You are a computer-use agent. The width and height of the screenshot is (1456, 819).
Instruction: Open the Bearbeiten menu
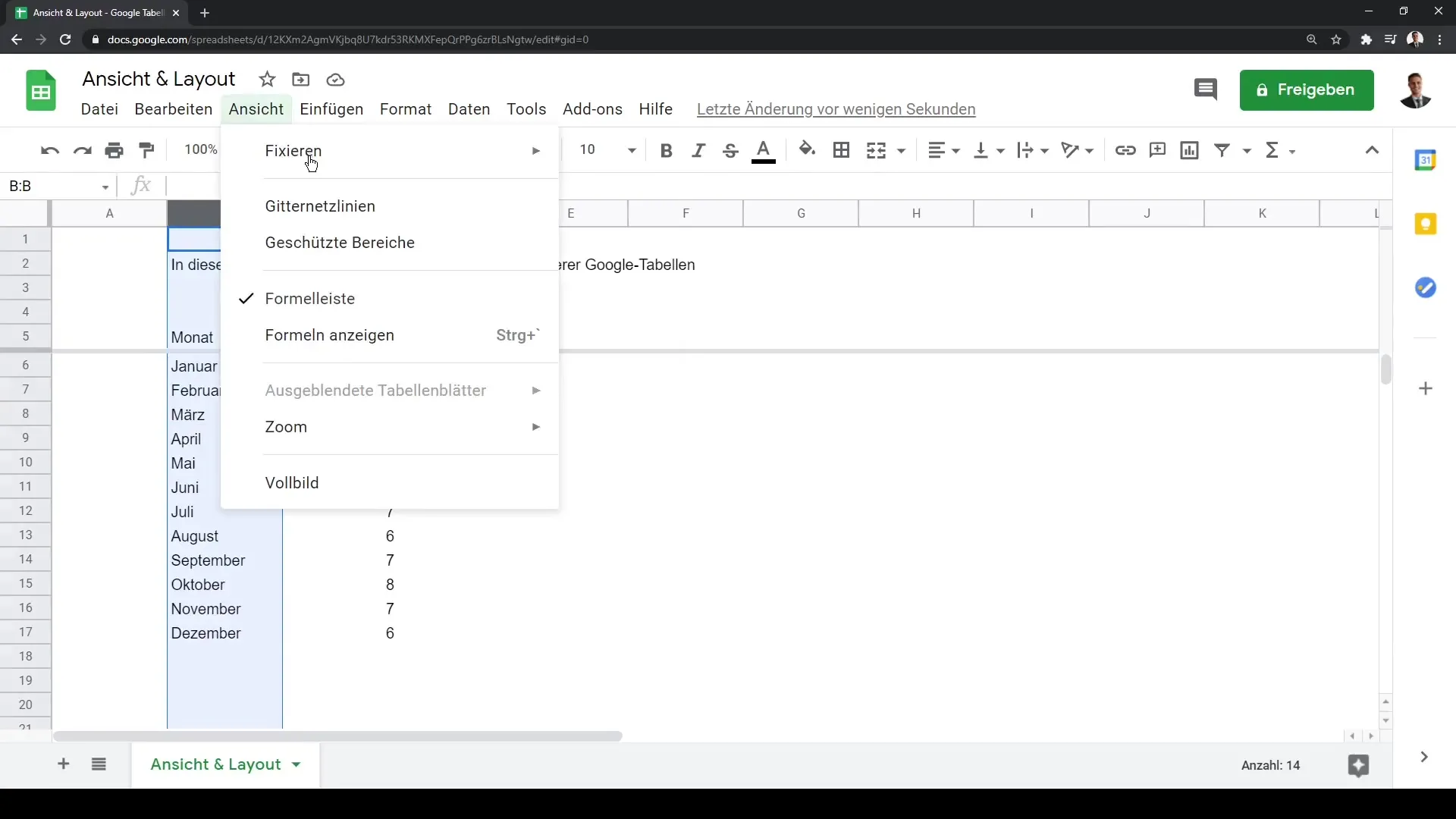click(173, 109)
